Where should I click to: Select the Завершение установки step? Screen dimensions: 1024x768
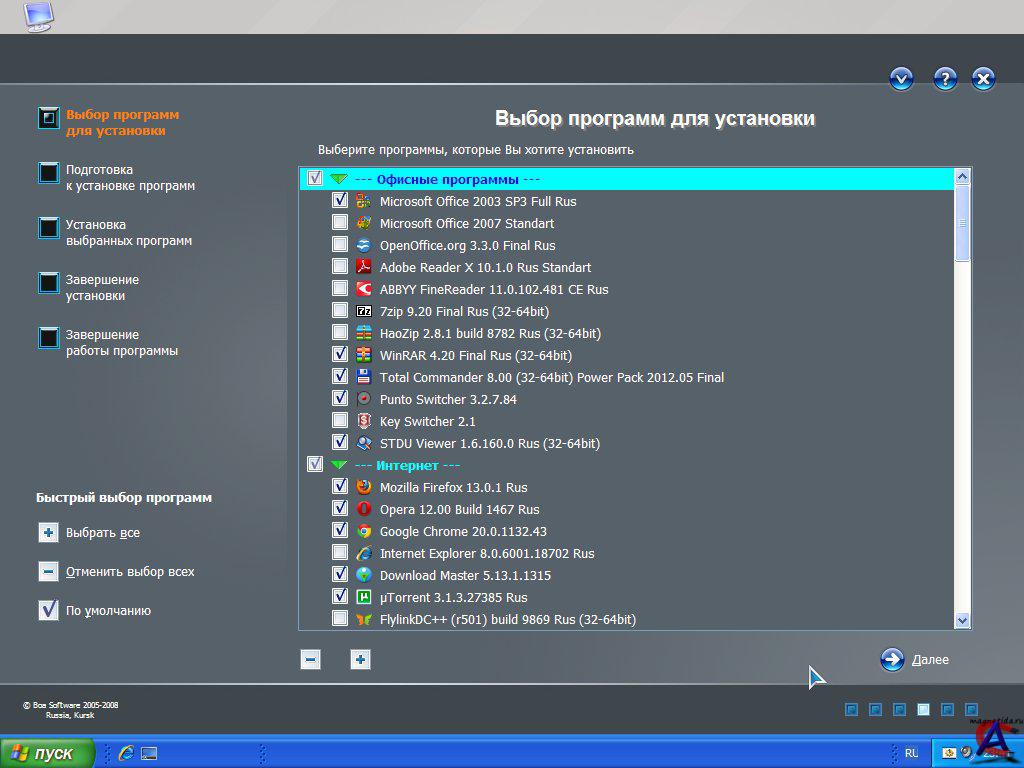(102, 288)
